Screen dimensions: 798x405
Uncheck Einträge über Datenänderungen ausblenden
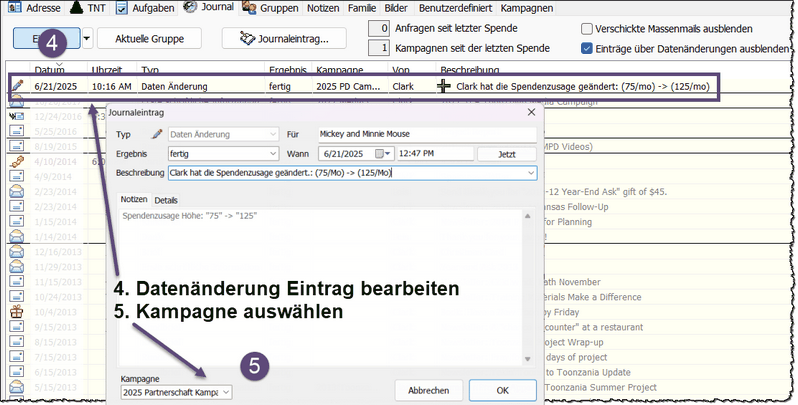coord(587,49)
